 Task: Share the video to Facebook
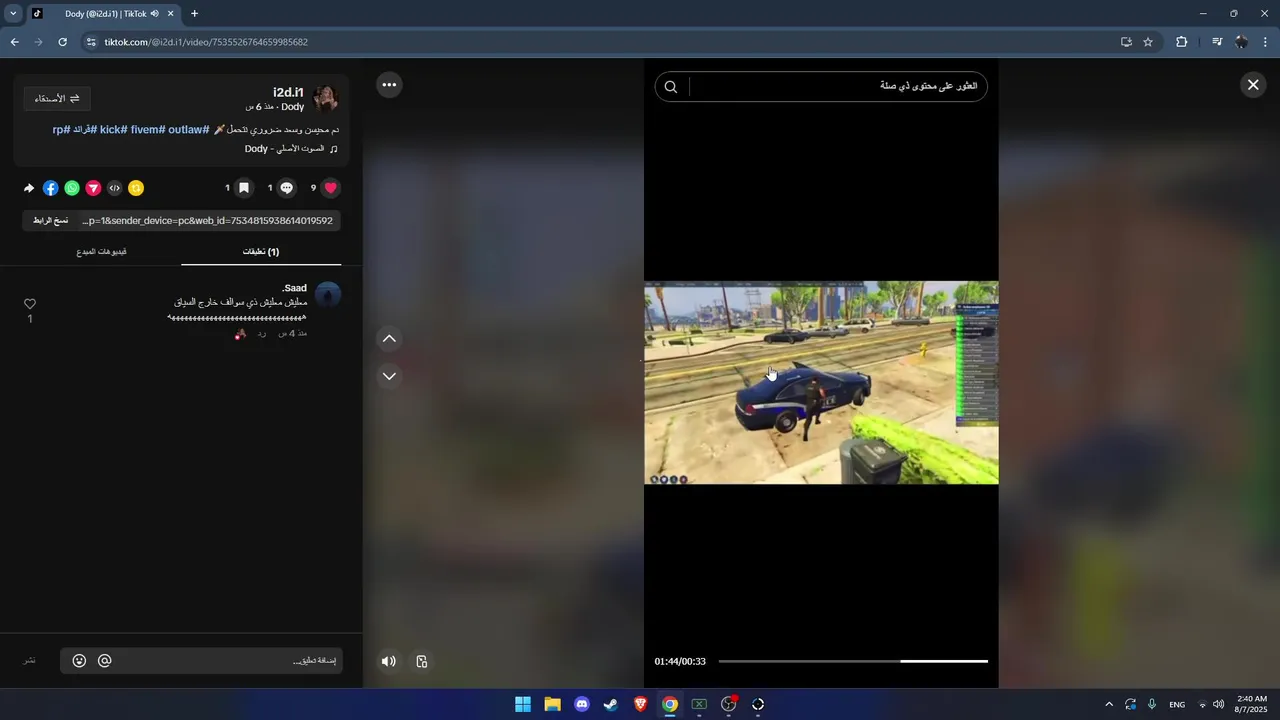click(x=51, y=188)
